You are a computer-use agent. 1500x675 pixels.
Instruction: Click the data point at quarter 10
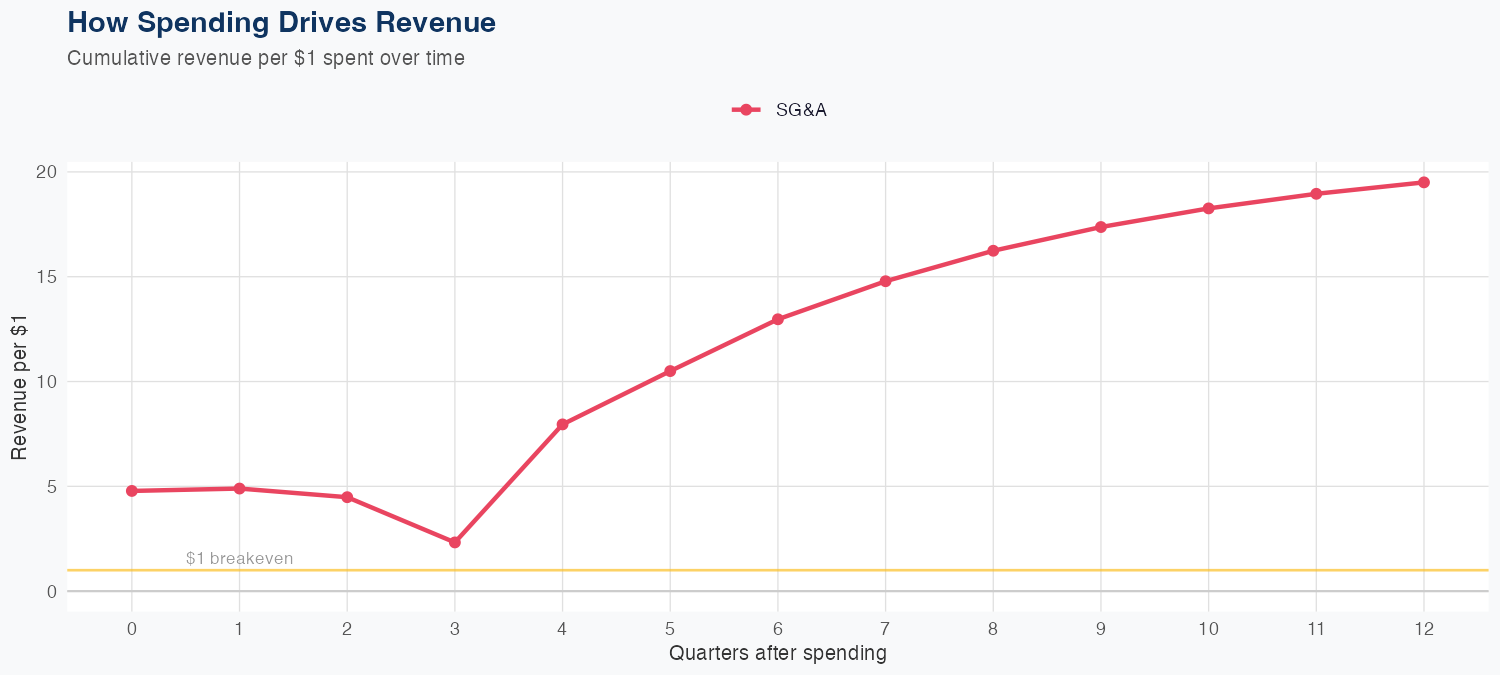click(x=1208, y=208)
